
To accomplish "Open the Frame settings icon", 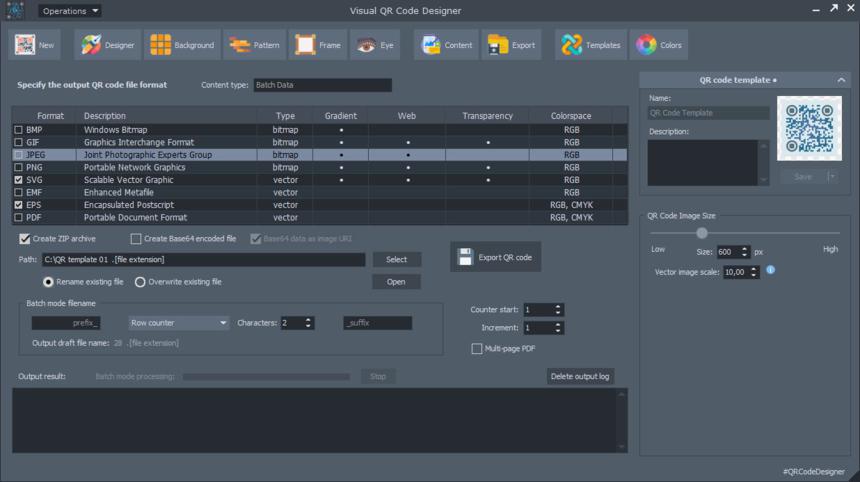I will tap(304, 45).
